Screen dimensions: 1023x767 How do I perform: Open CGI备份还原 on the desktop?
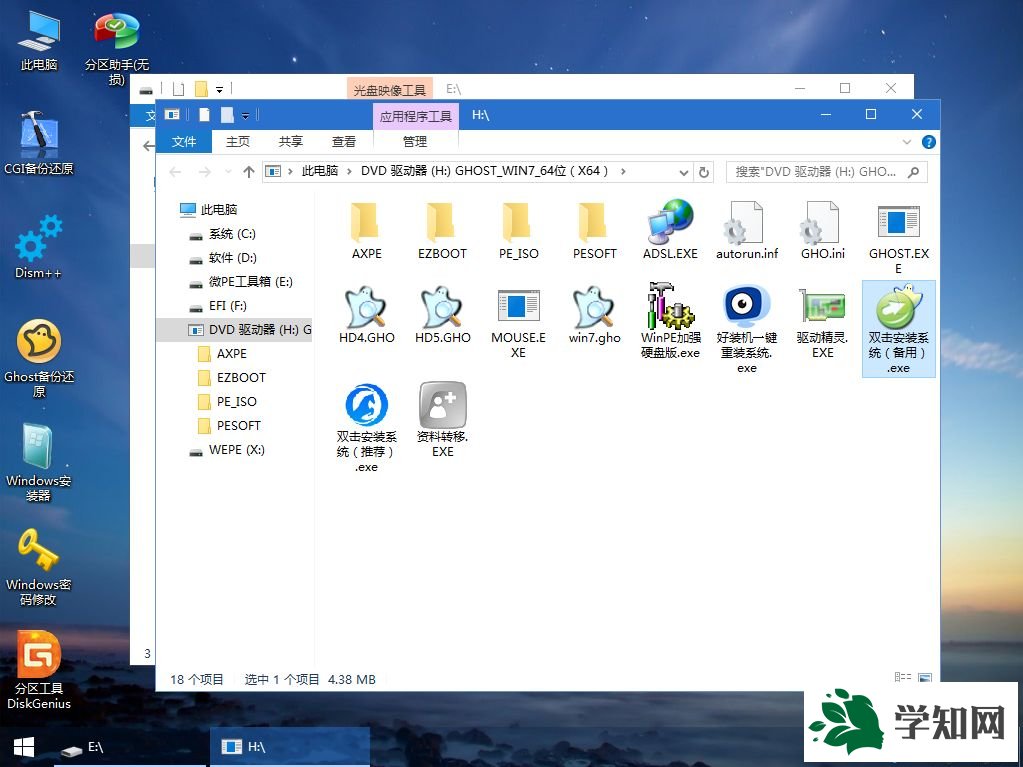tap(37, 140)
